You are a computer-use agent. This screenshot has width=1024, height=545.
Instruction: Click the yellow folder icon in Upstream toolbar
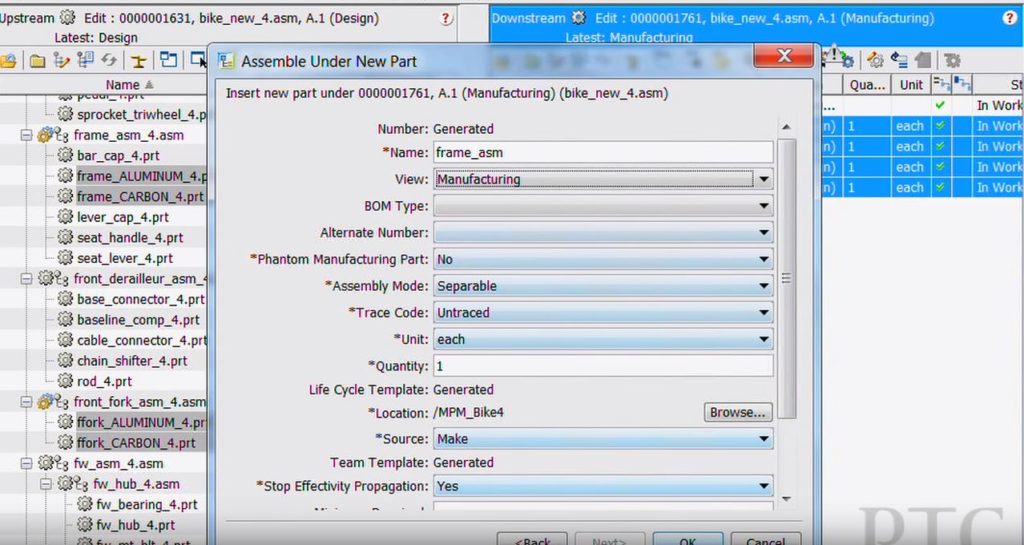(37, 61)
